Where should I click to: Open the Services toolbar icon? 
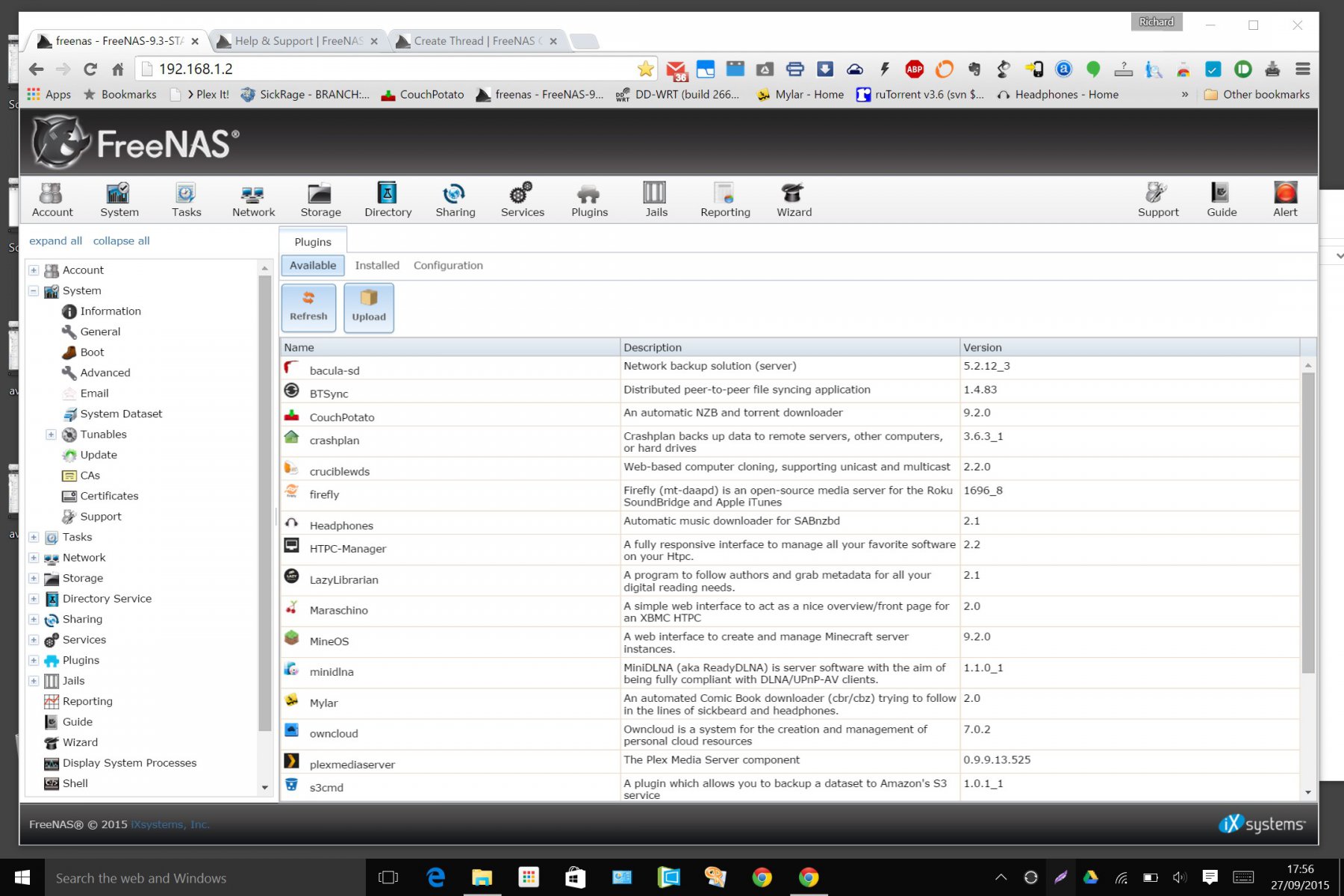tap(522, 199)
